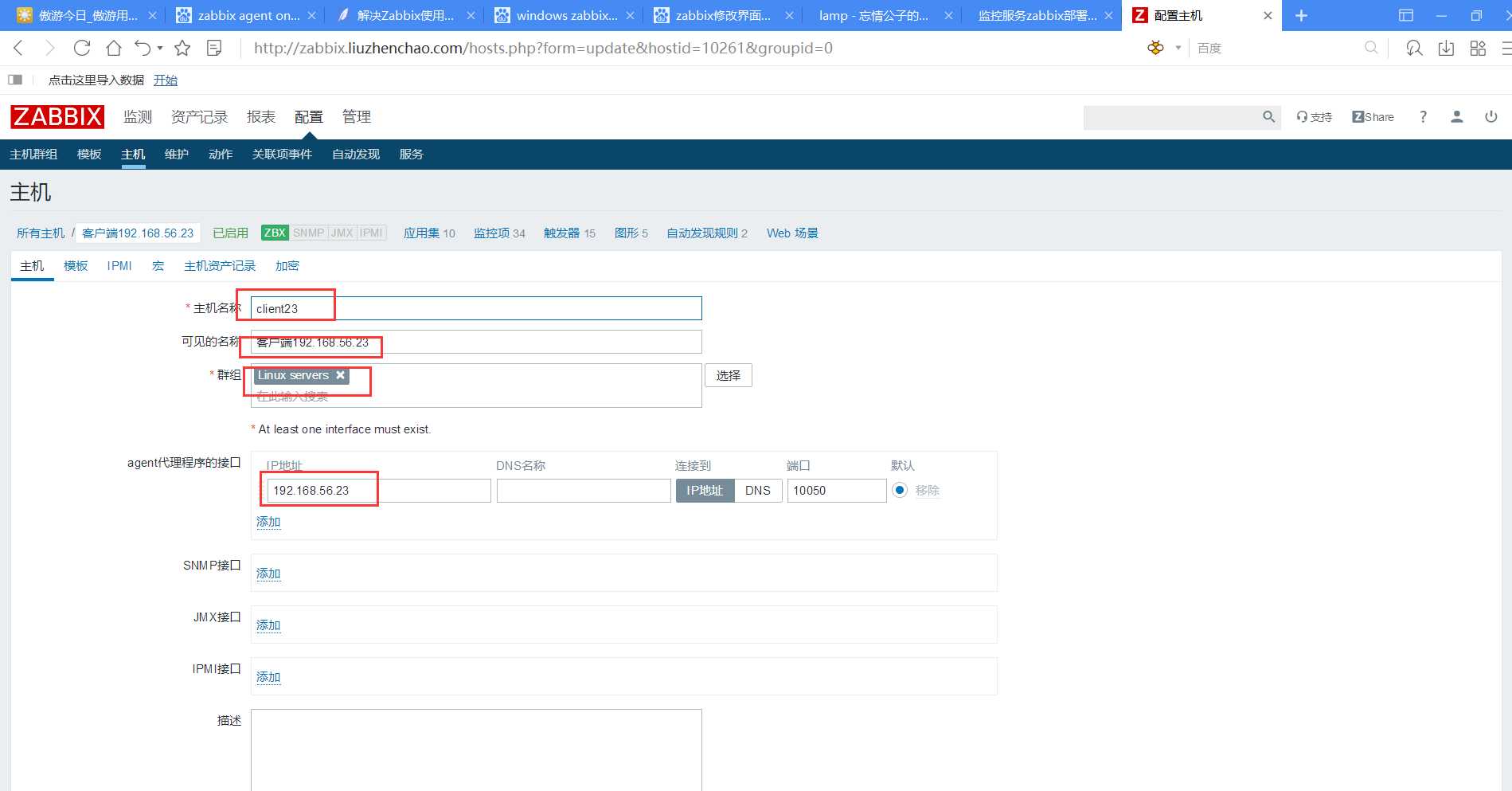1512x791 pixels.
Task: Go to 主机群组 submenu
Action: point(33,155)
